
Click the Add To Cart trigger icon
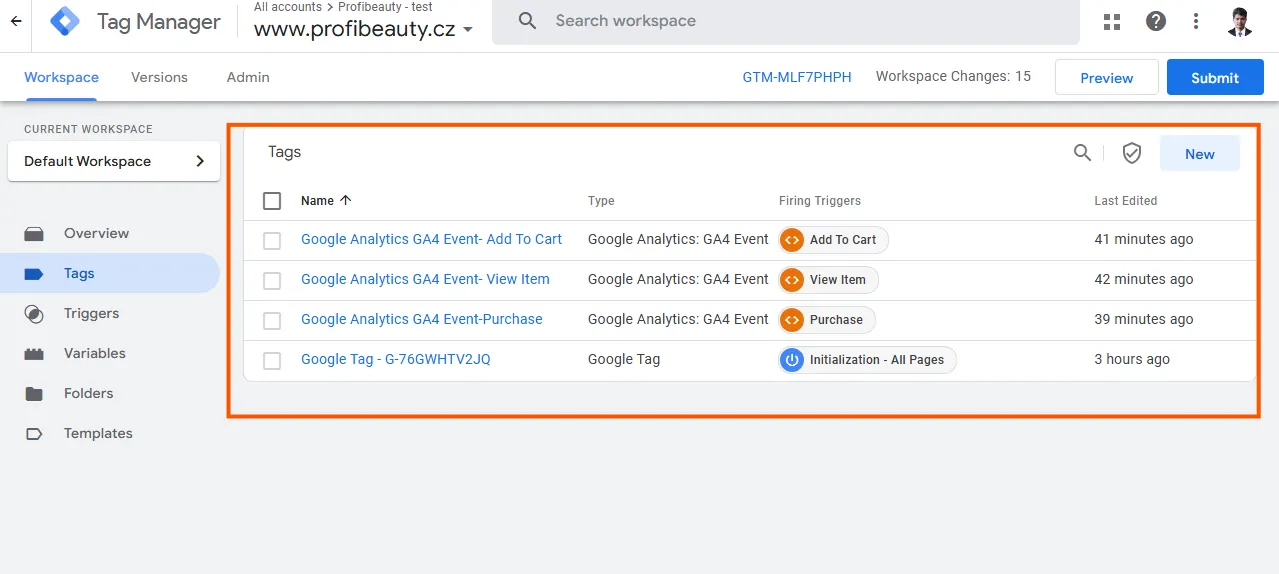coord(792,240)
